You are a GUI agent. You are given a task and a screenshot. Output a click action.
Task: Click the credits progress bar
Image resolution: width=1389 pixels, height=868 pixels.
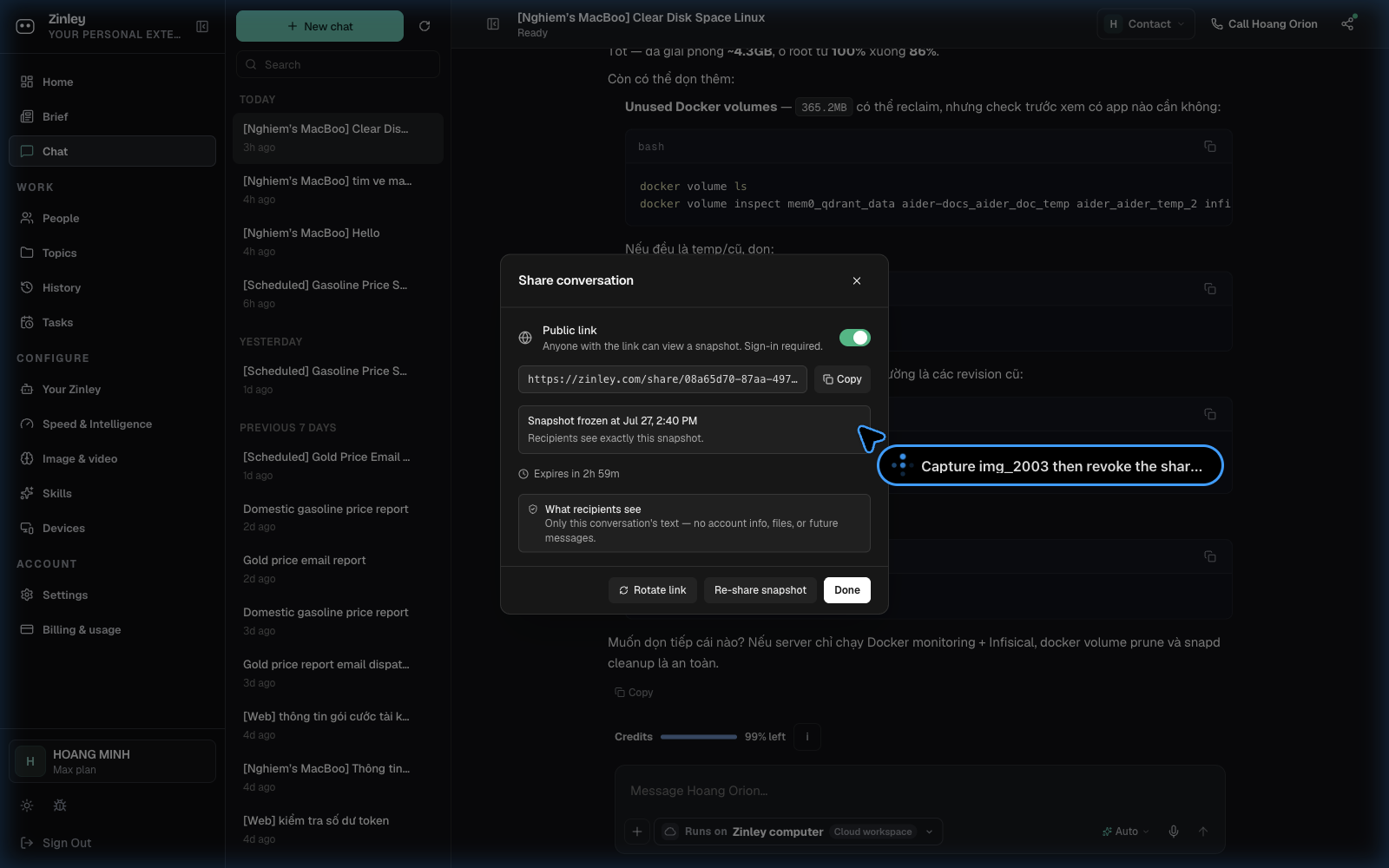(x=699, y=737)
